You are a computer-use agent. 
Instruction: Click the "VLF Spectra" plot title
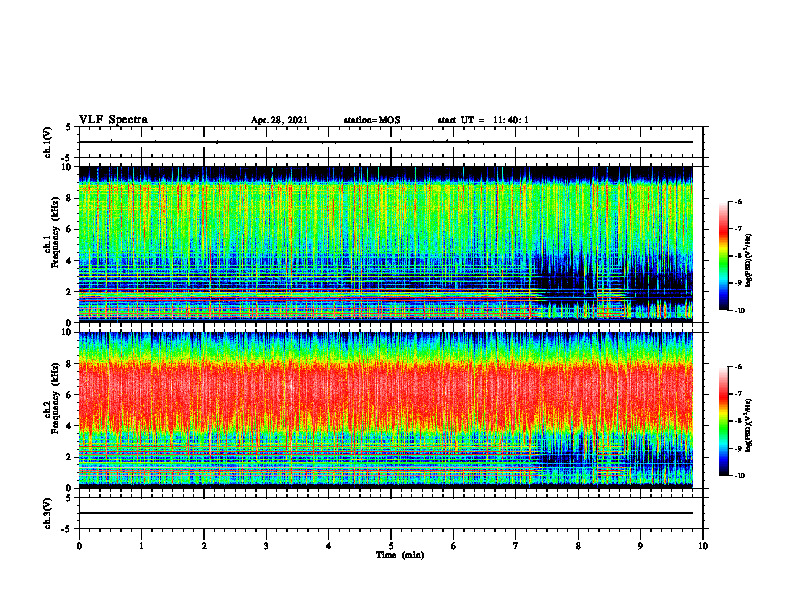click(x=113, y=120)
